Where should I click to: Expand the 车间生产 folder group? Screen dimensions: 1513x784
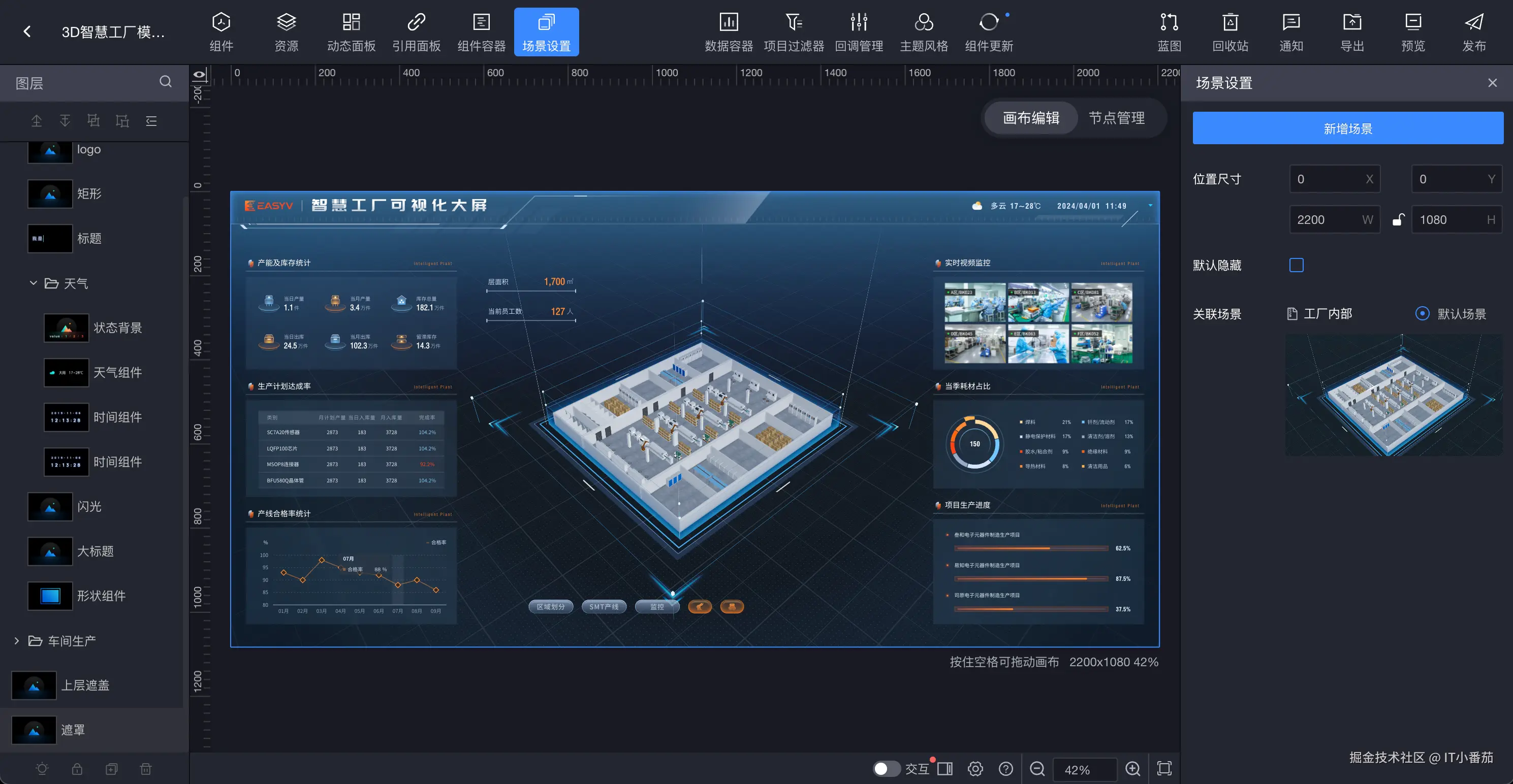point(16,641)
